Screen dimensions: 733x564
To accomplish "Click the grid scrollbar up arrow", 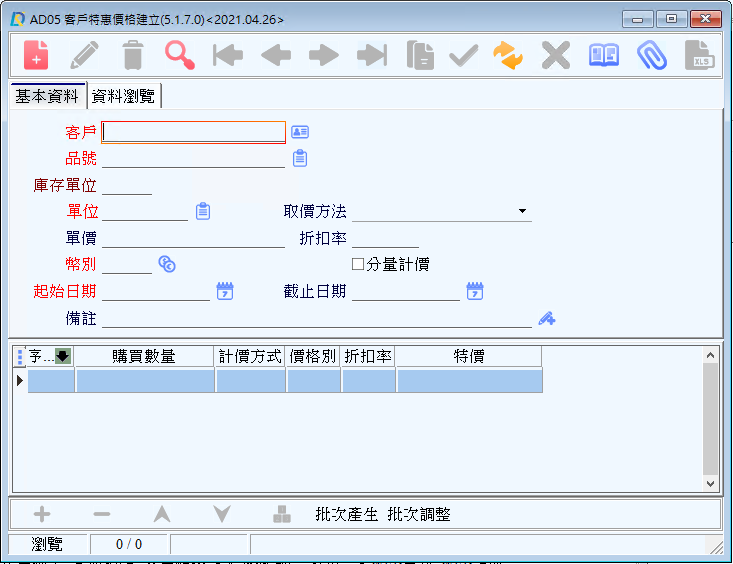I will point(710,355).
